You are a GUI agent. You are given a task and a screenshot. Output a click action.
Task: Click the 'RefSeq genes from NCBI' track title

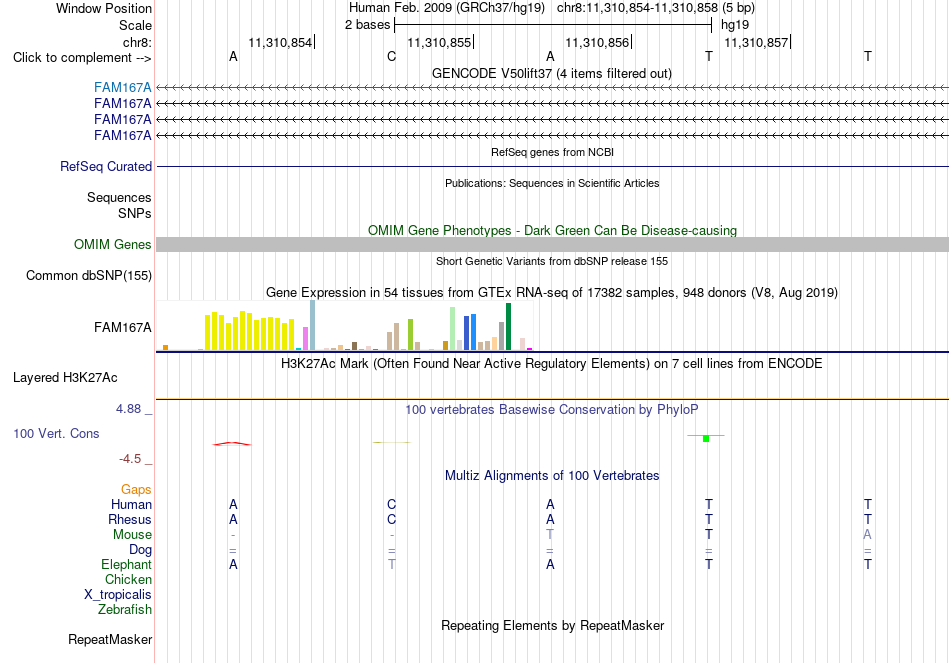(x=552, y=152)
